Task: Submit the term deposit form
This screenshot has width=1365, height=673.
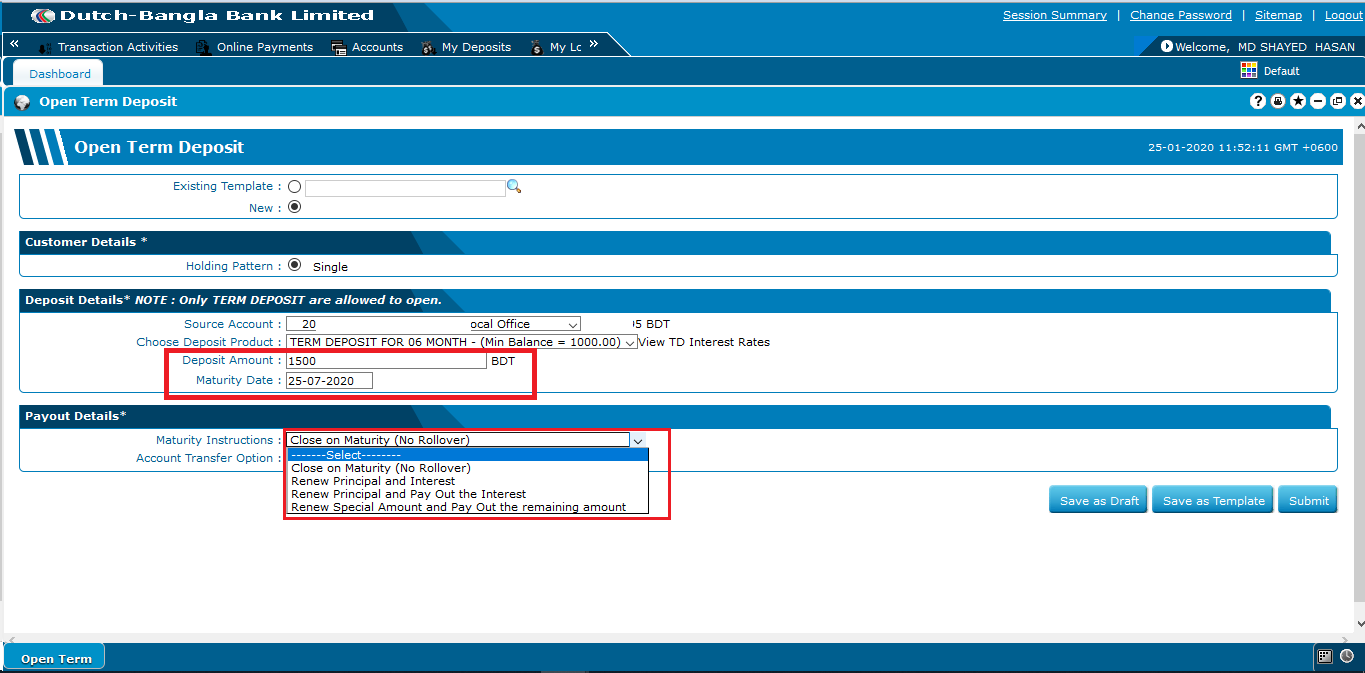Action: [x=1309, y=500]
